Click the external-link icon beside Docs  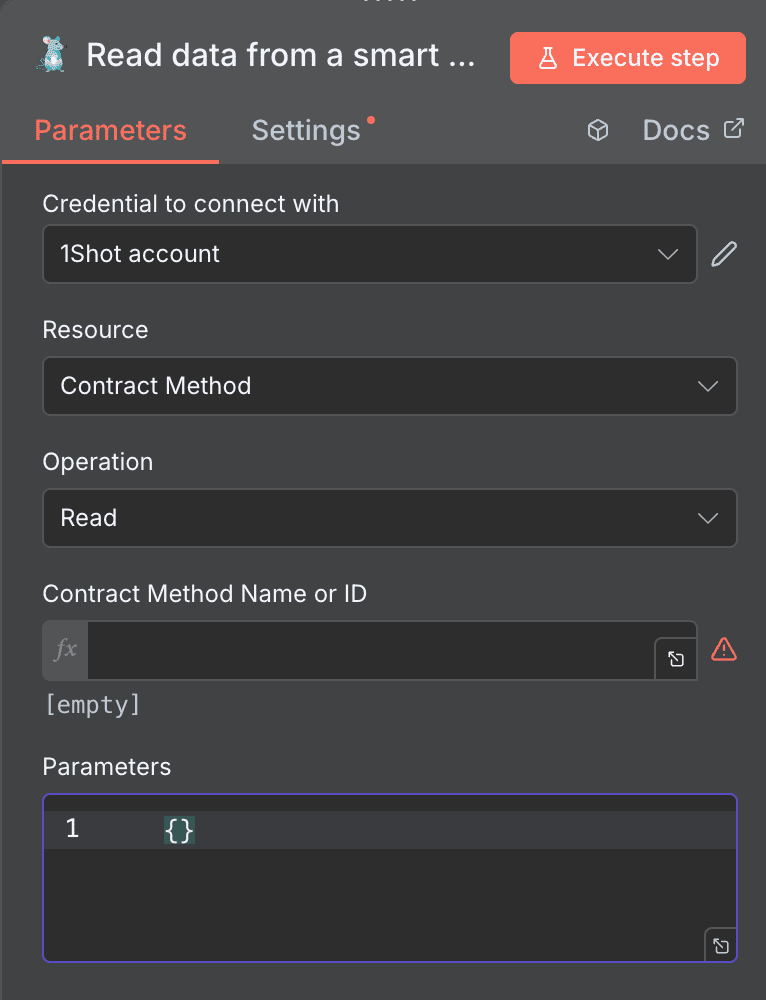tap(733, 128)
